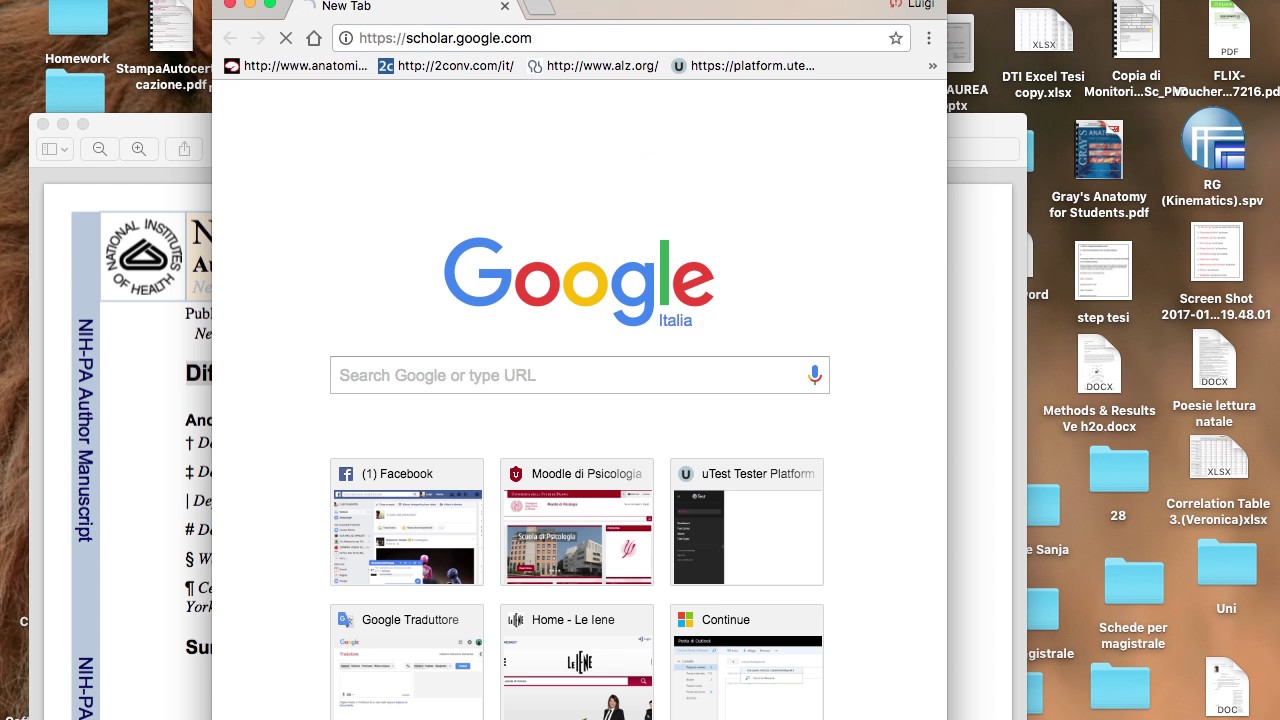This screenshot has height=720, width=1280.
Task: Open a new tab button
Action: click(540, 7)
